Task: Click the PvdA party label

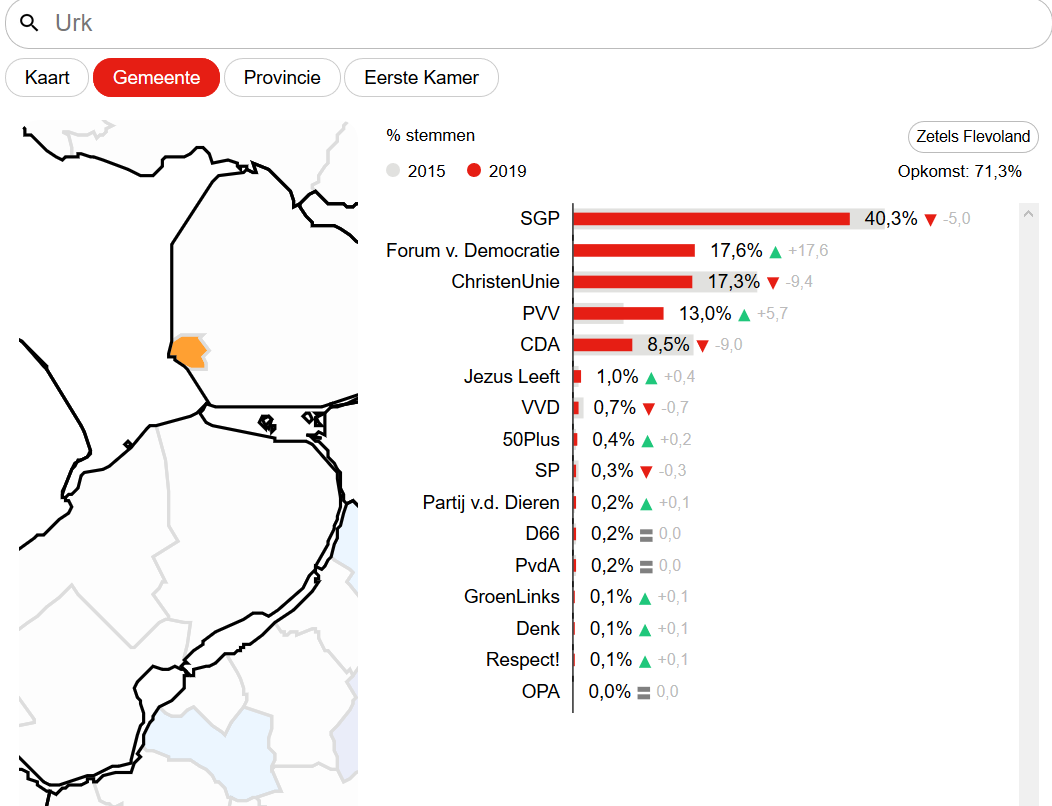Action: click(537, 566)
